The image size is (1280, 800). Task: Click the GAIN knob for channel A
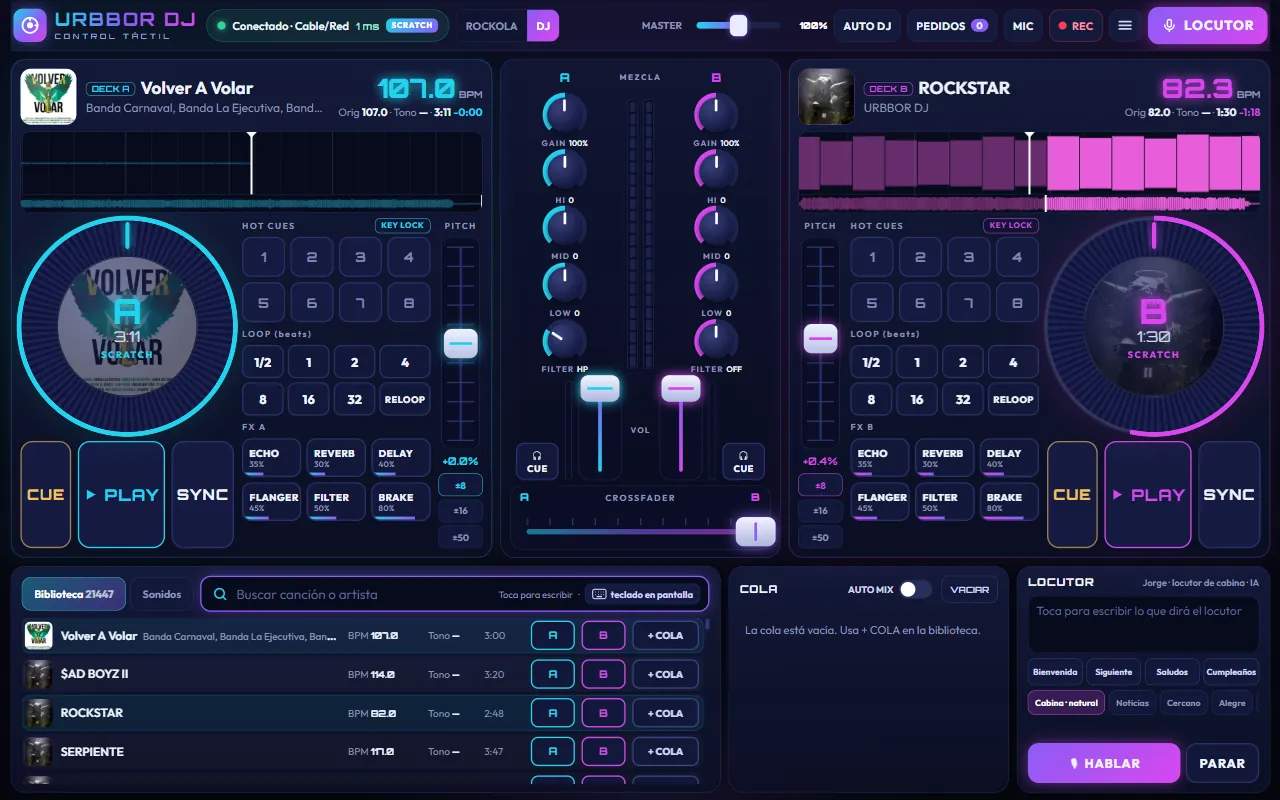point(564,113)
